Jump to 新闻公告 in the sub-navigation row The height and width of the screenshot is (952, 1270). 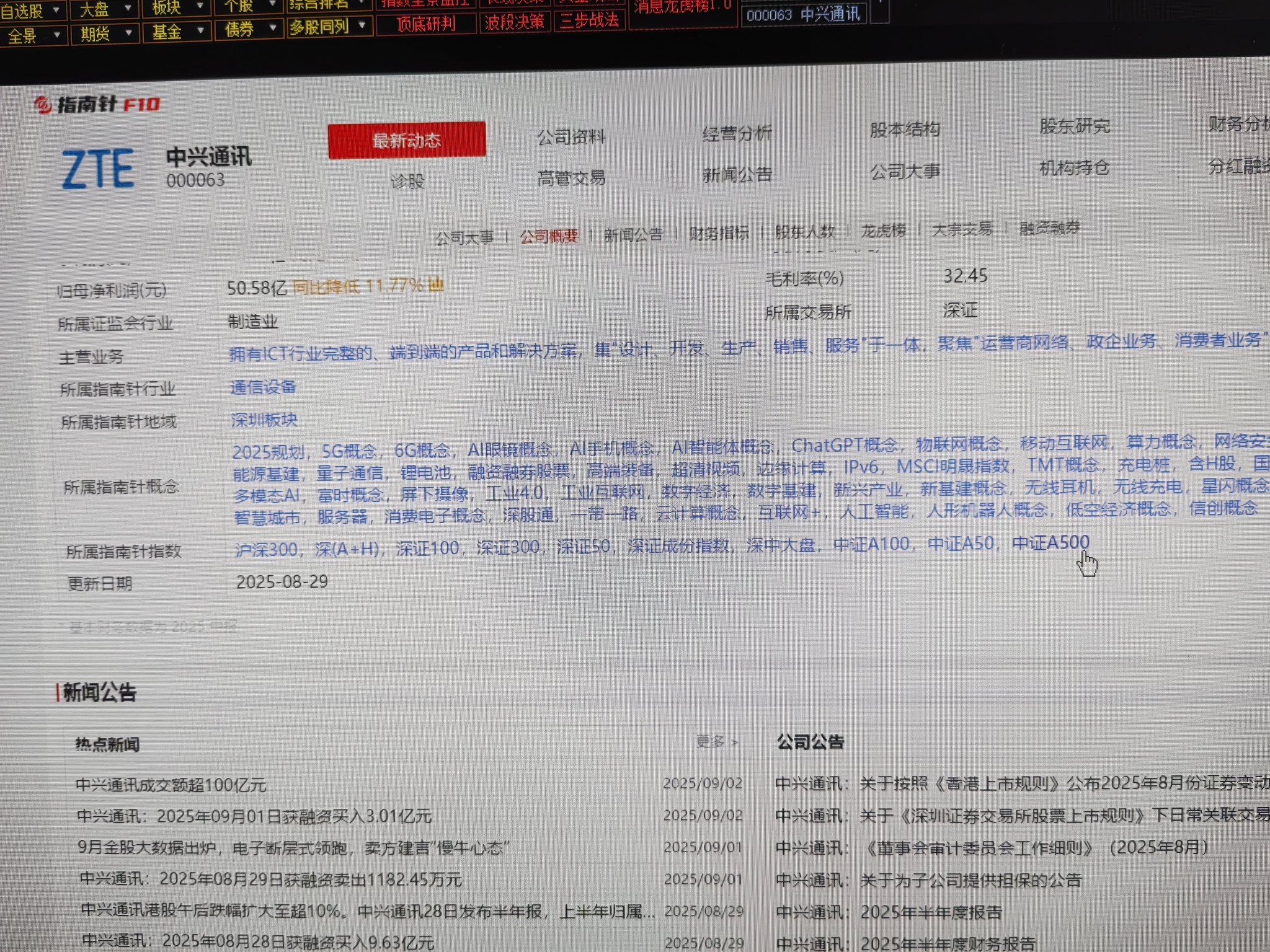tap(634, 234)
